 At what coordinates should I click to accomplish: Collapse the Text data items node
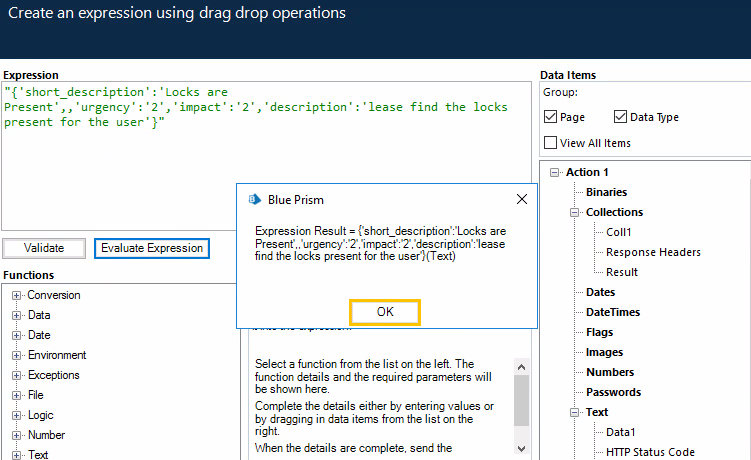(x=575, y=412)
